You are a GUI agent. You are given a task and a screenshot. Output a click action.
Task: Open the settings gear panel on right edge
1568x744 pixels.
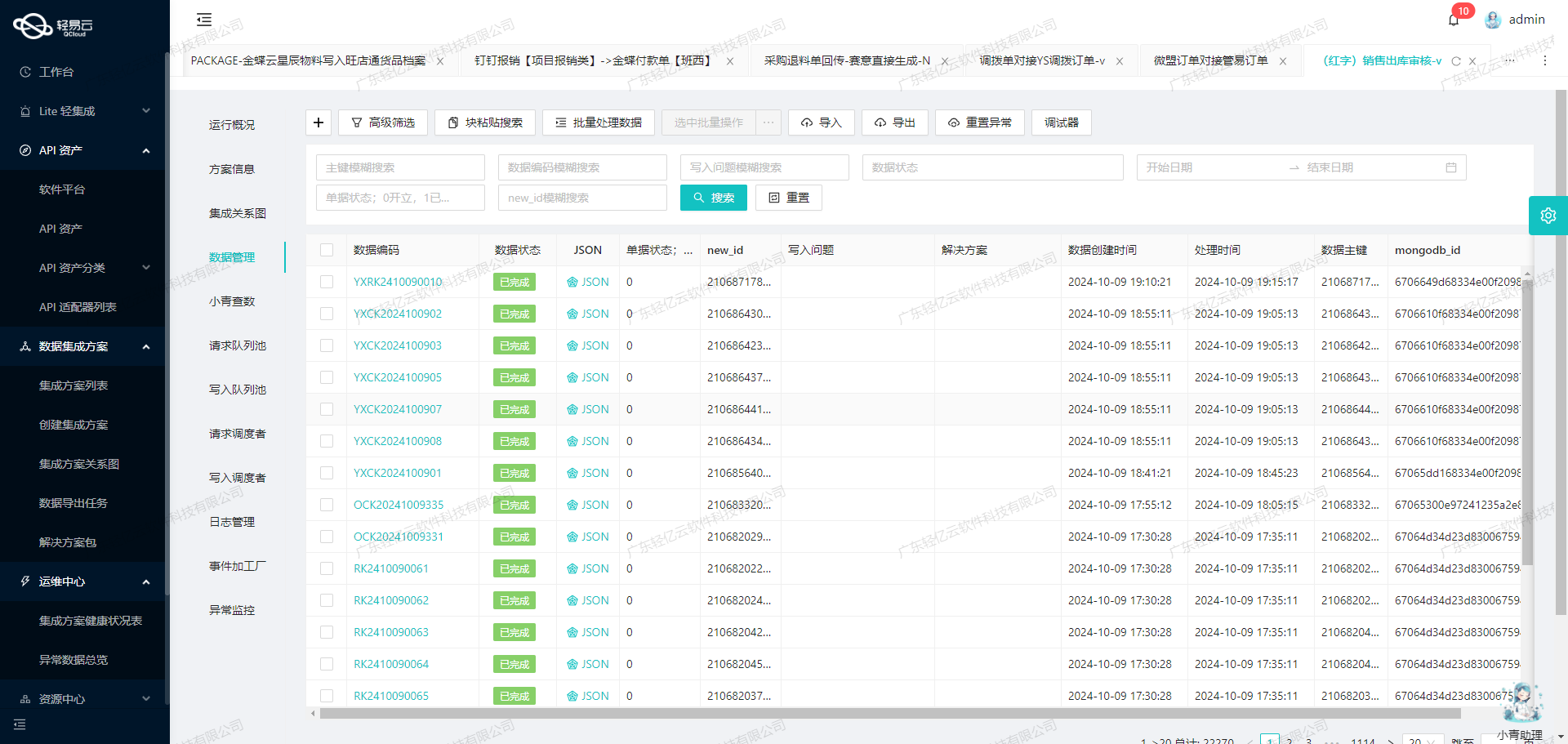(1548, 215)
